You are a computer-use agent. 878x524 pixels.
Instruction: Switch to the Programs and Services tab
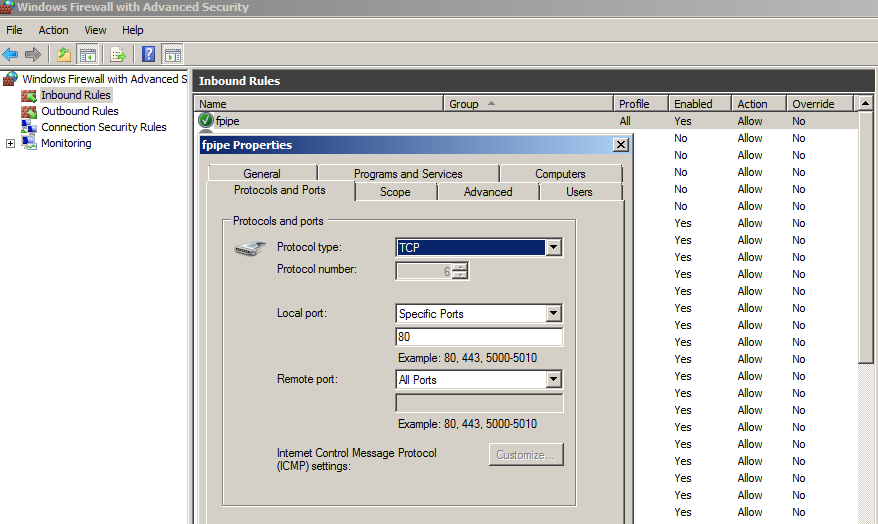pos(408,174)
